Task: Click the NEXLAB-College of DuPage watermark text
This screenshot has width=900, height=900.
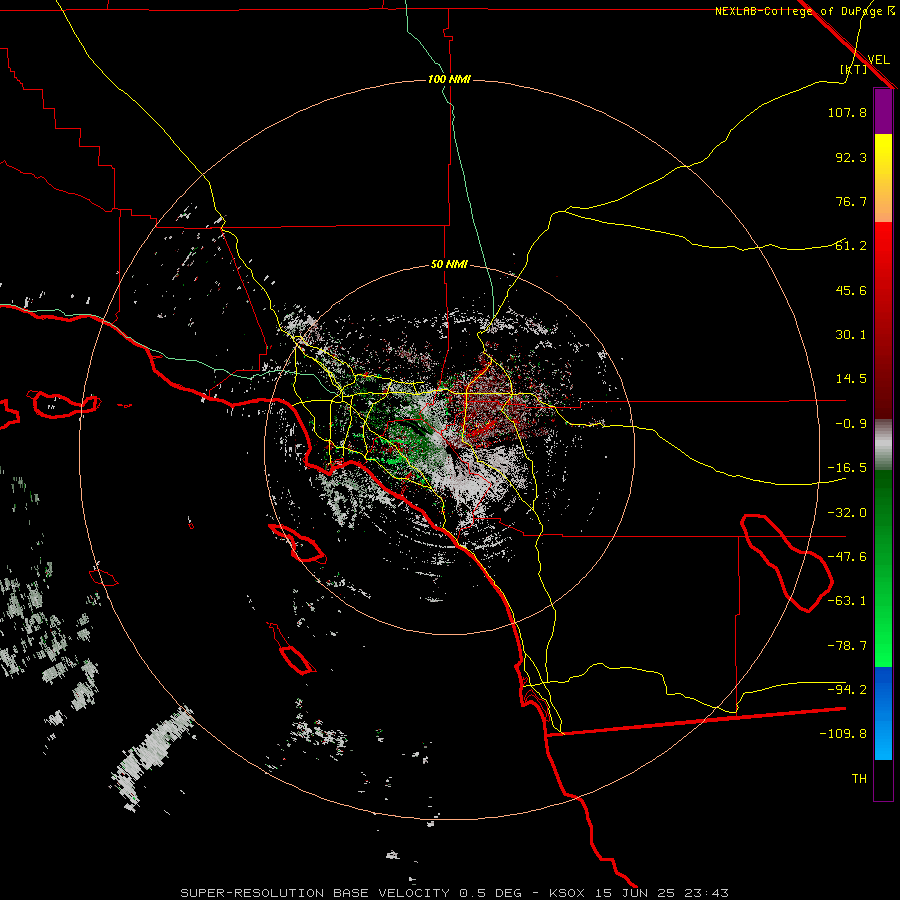Action: coord(804,11)
